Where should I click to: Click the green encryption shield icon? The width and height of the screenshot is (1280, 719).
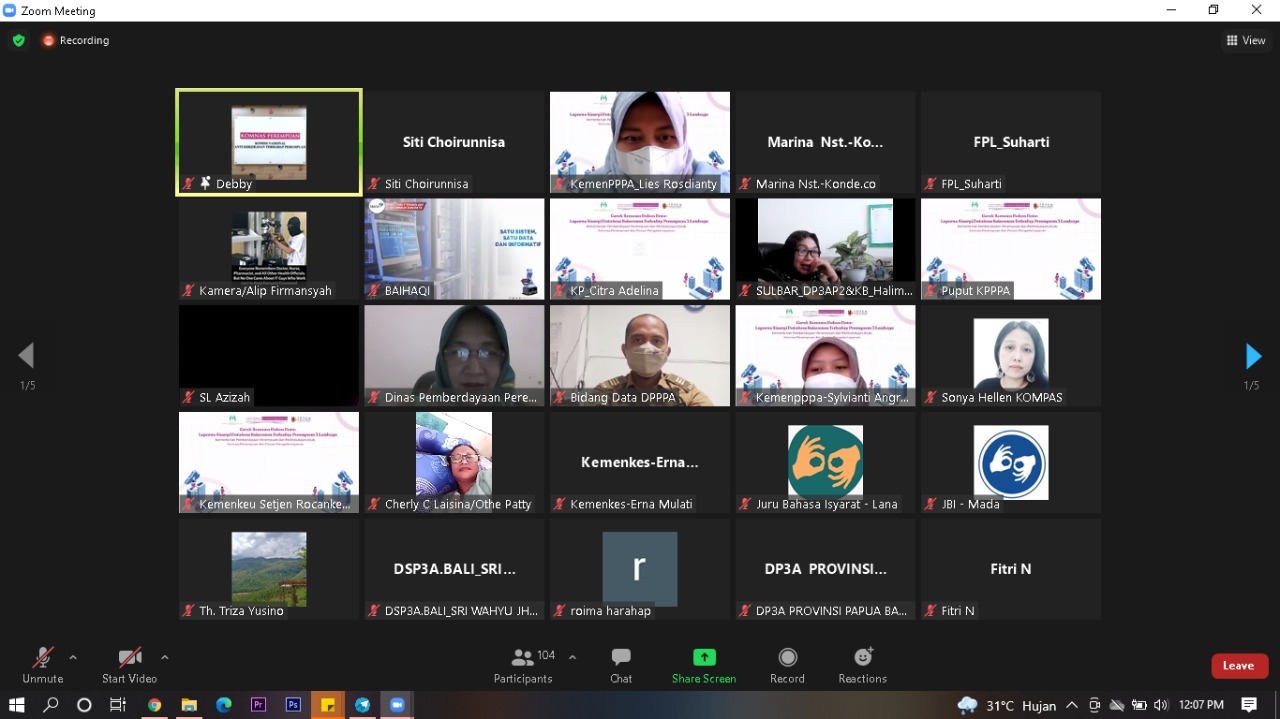[19, 41]
